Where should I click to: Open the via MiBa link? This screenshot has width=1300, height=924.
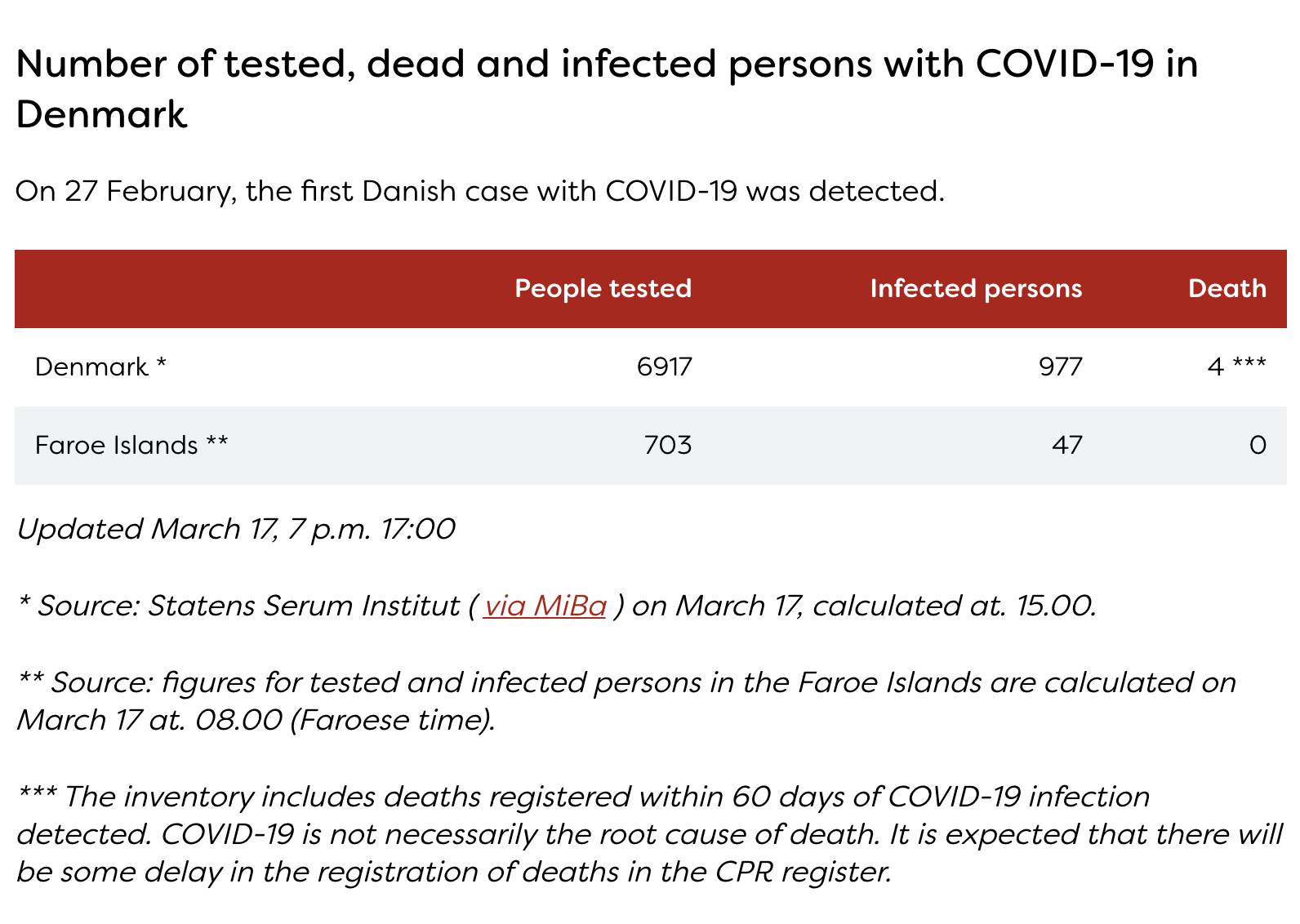click(x=545, y=606)
